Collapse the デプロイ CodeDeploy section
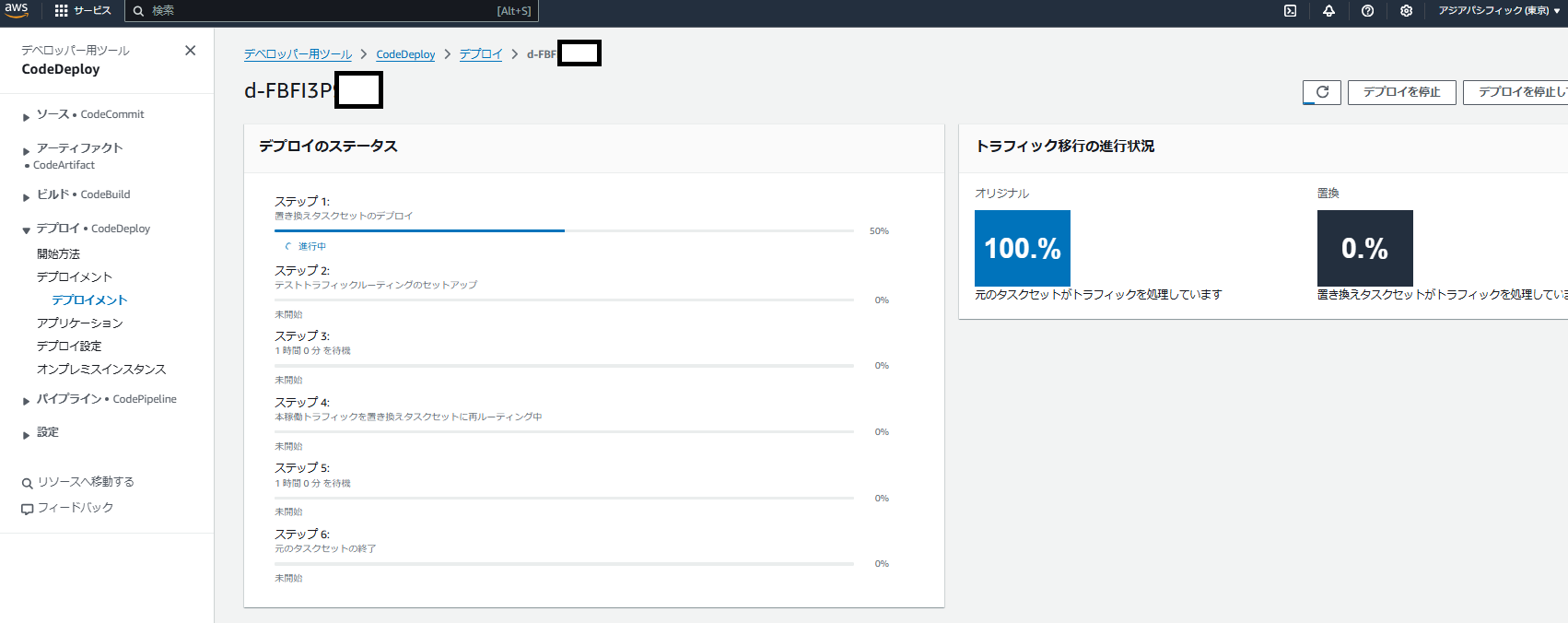The height and width of the screenshot is (623, 1568). [x=26, y=230]
